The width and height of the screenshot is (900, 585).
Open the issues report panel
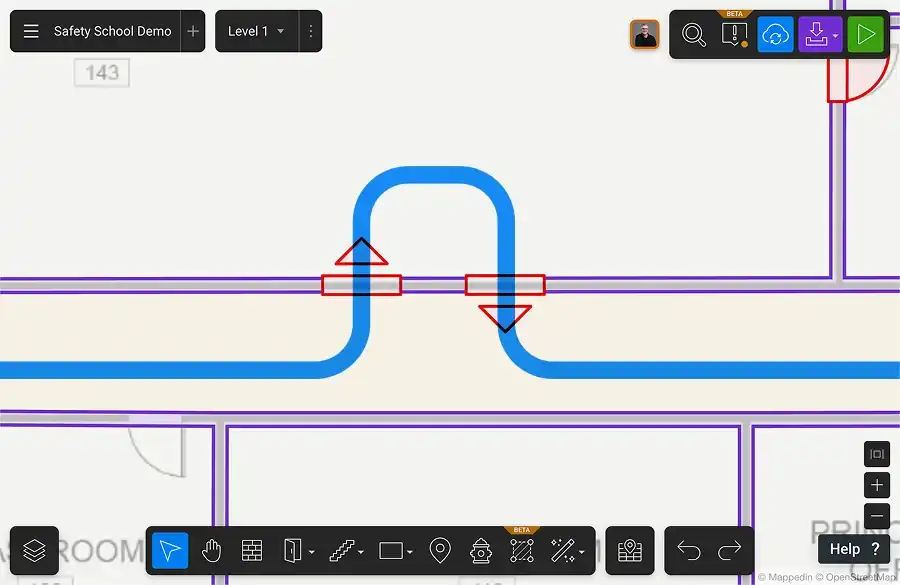[x=735, y=34]
